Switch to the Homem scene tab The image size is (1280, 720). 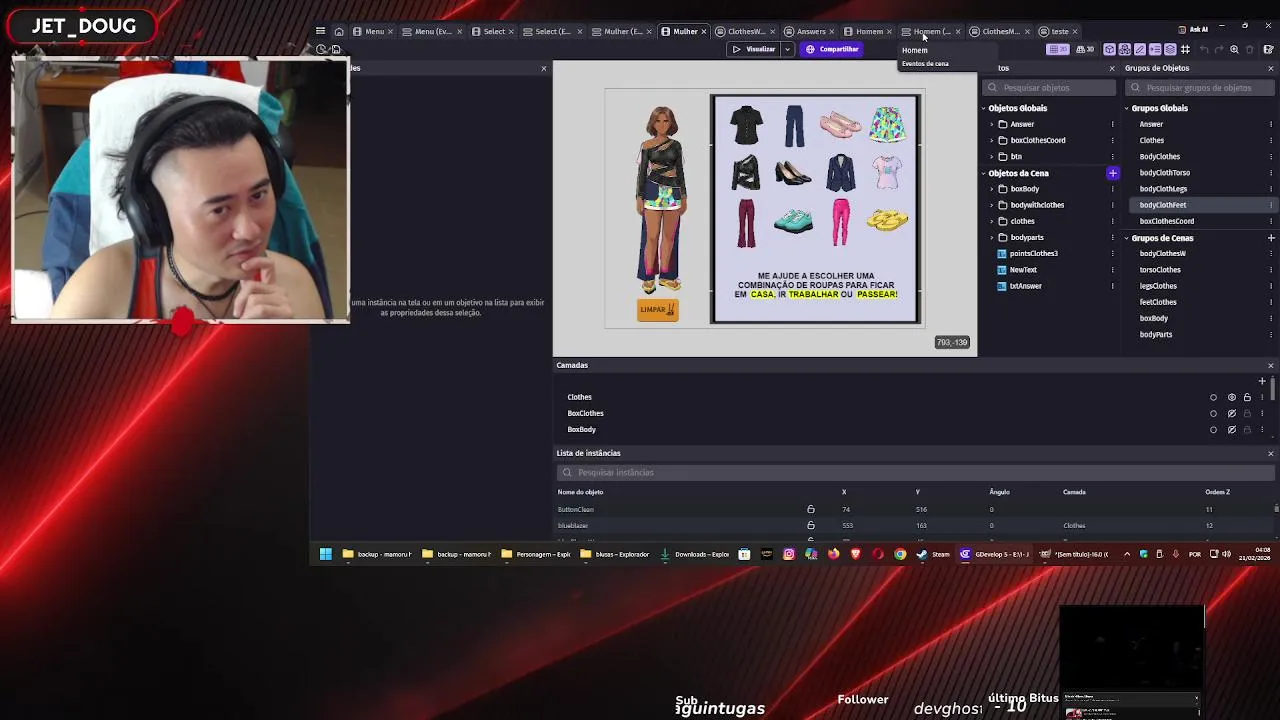click(869, 31)
